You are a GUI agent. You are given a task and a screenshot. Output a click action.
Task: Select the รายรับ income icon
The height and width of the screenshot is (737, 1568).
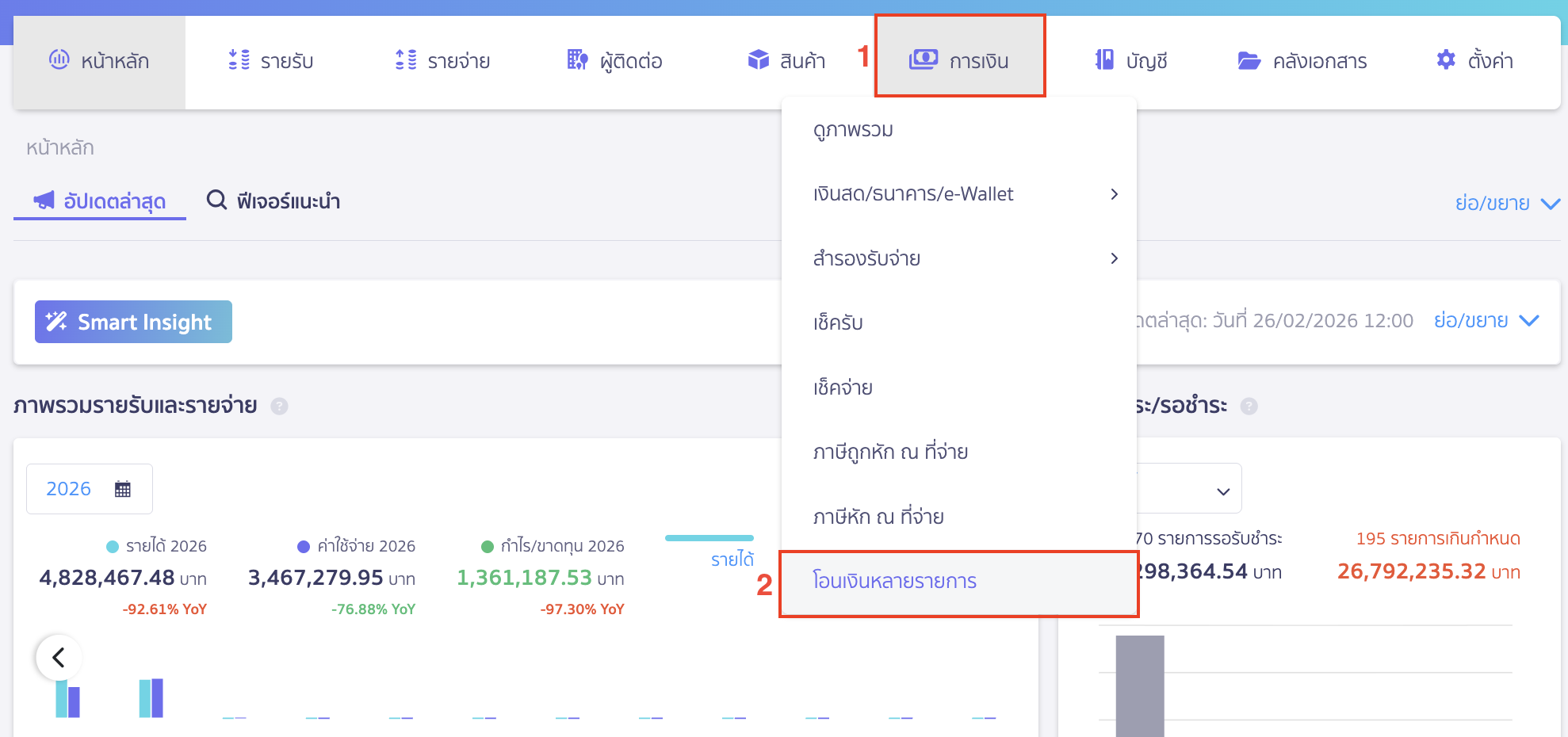tap(236, 60)
